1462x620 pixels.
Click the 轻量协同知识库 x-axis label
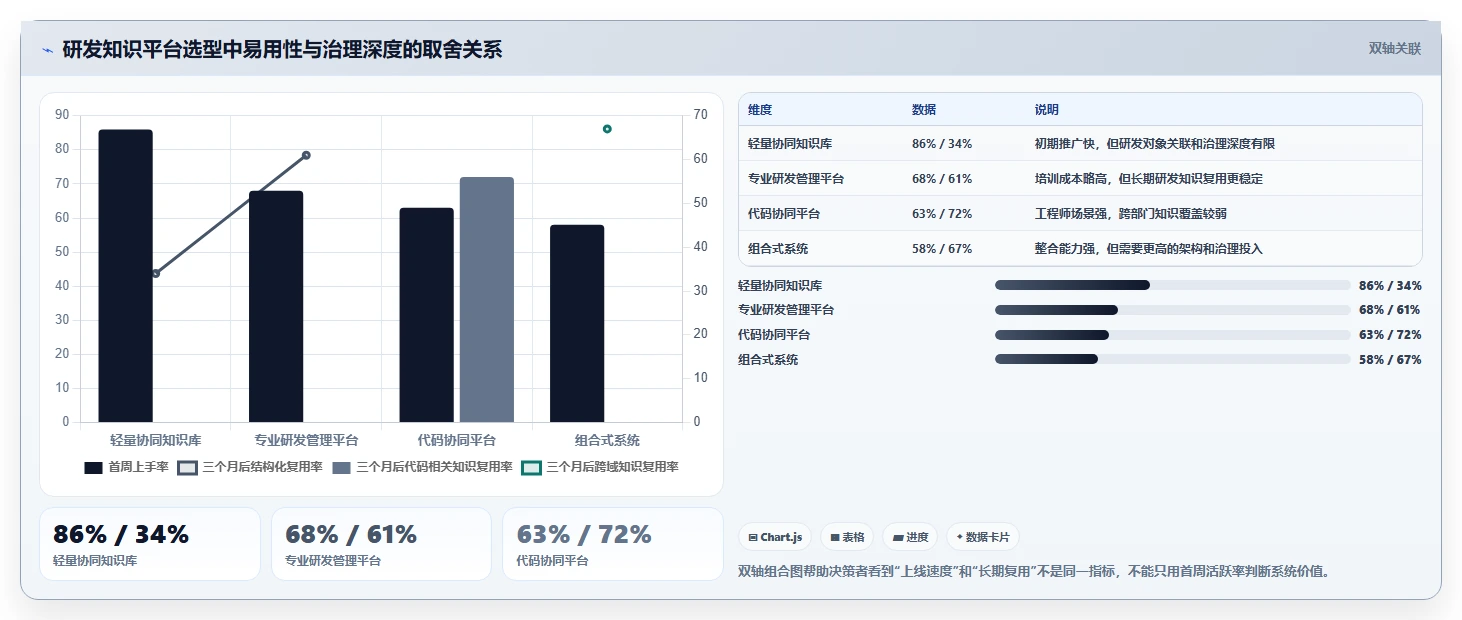(x=155, y=440)
